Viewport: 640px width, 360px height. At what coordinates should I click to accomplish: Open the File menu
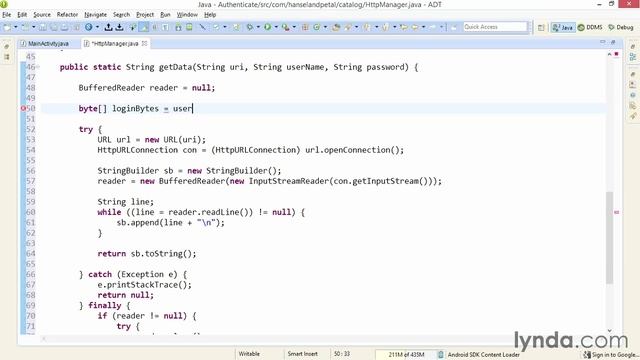(7, 15)
